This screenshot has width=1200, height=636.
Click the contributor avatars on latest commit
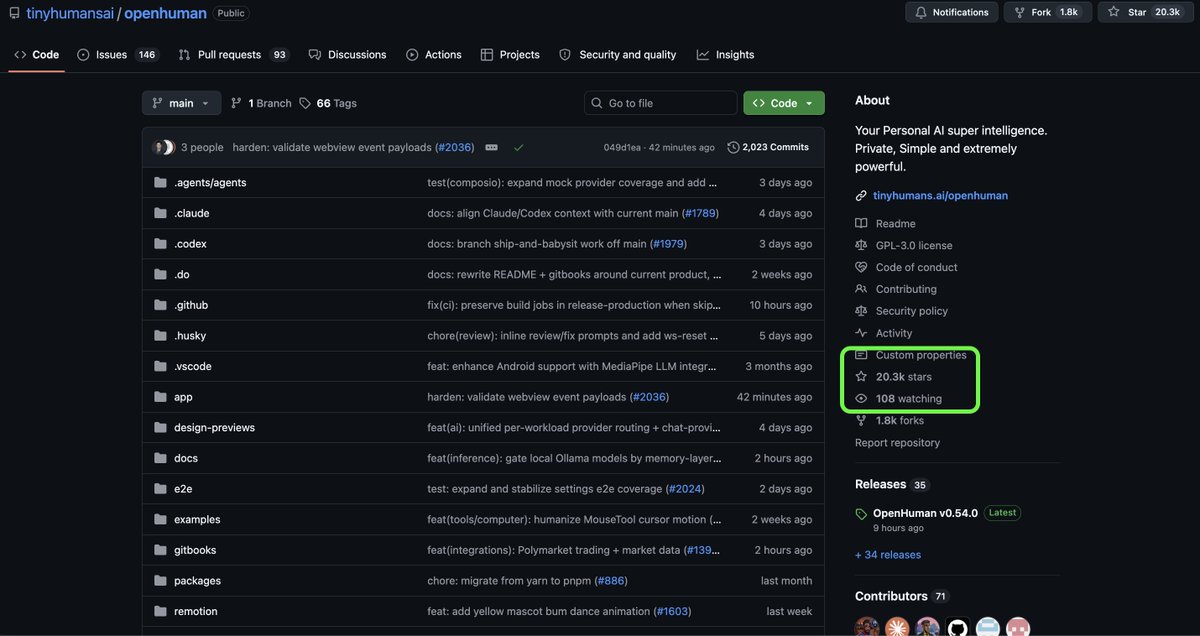(163, 147)
